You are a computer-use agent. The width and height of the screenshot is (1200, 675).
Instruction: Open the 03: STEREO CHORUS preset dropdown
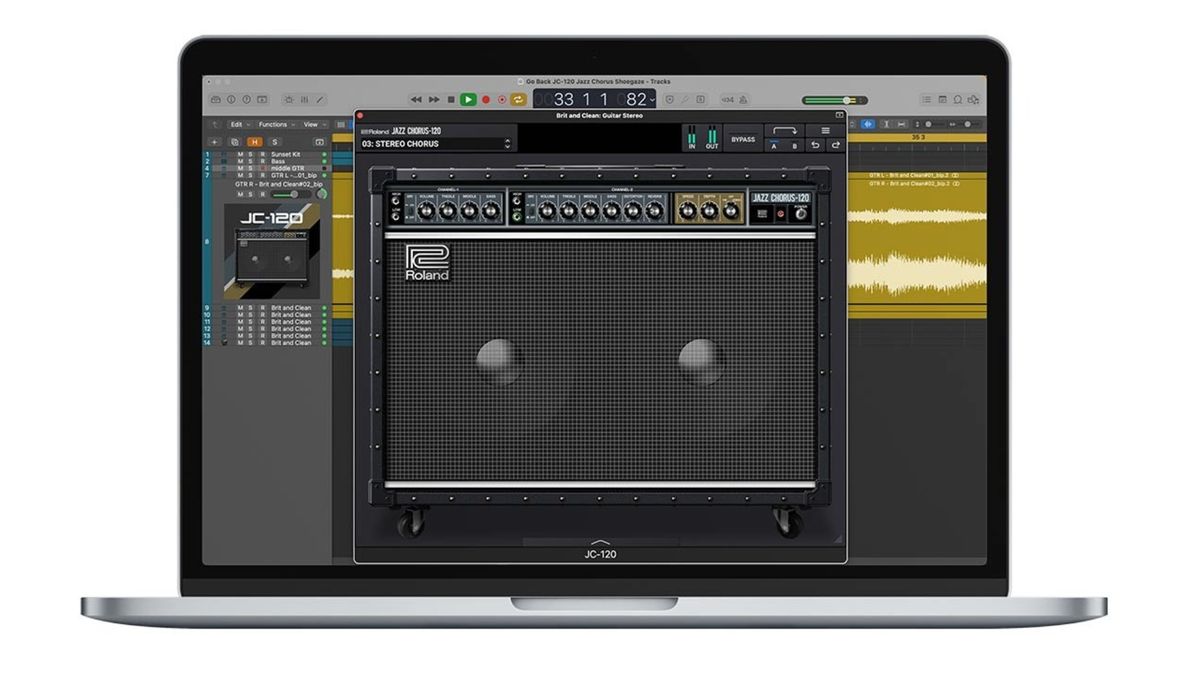(x=435, y=144)
